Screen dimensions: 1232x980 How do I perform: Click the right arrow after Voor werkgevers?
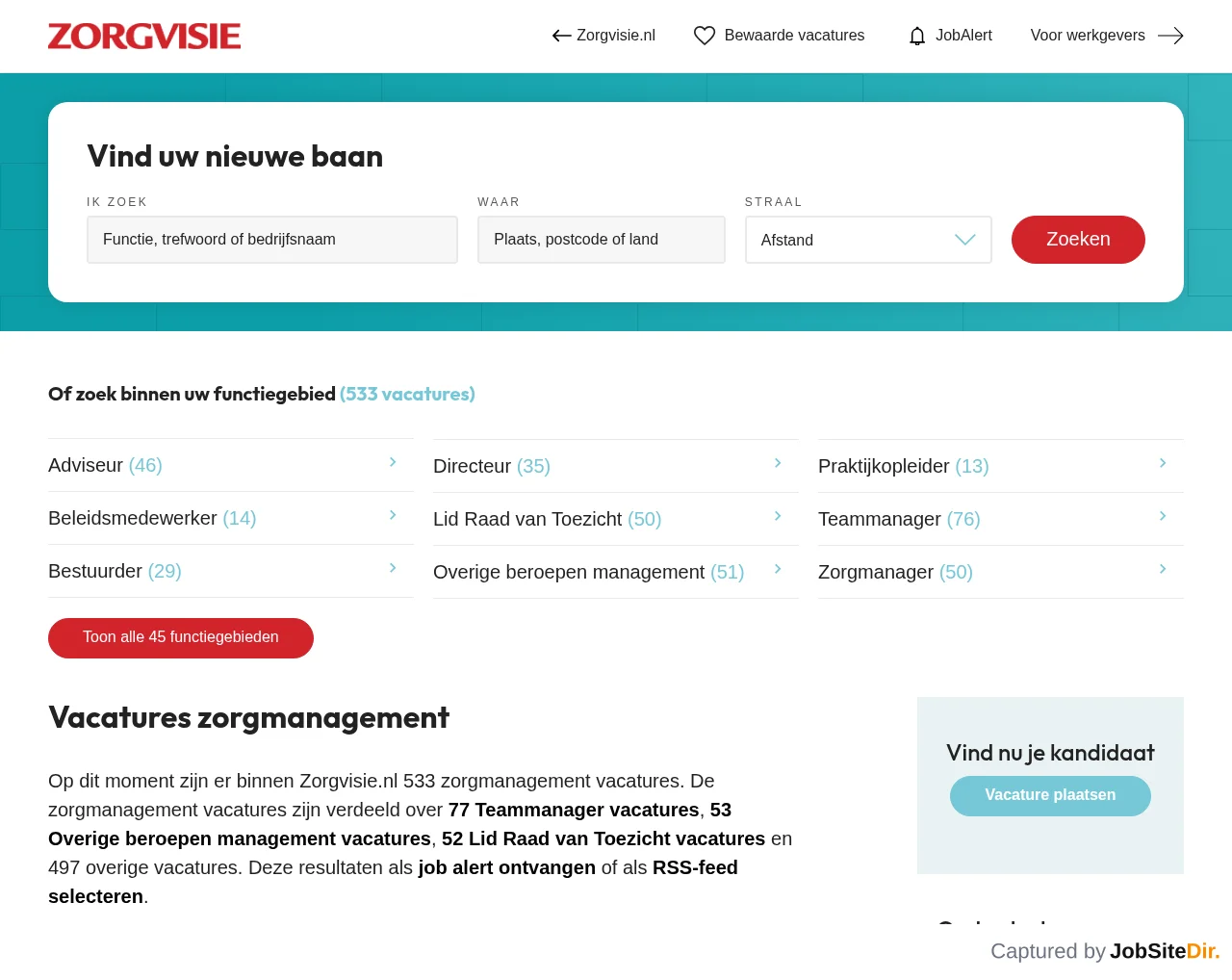(1170, 36)
